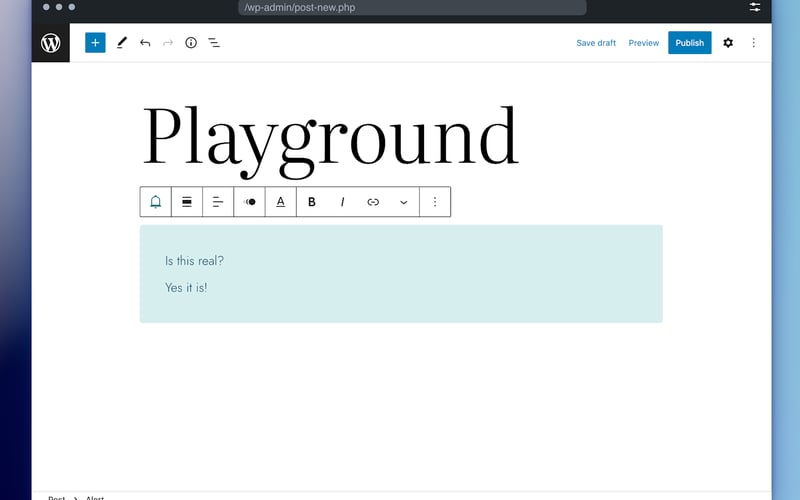Expand more rich text controls chevron
The width and height of the screenshot is (800, 500).
pos(404,202)
